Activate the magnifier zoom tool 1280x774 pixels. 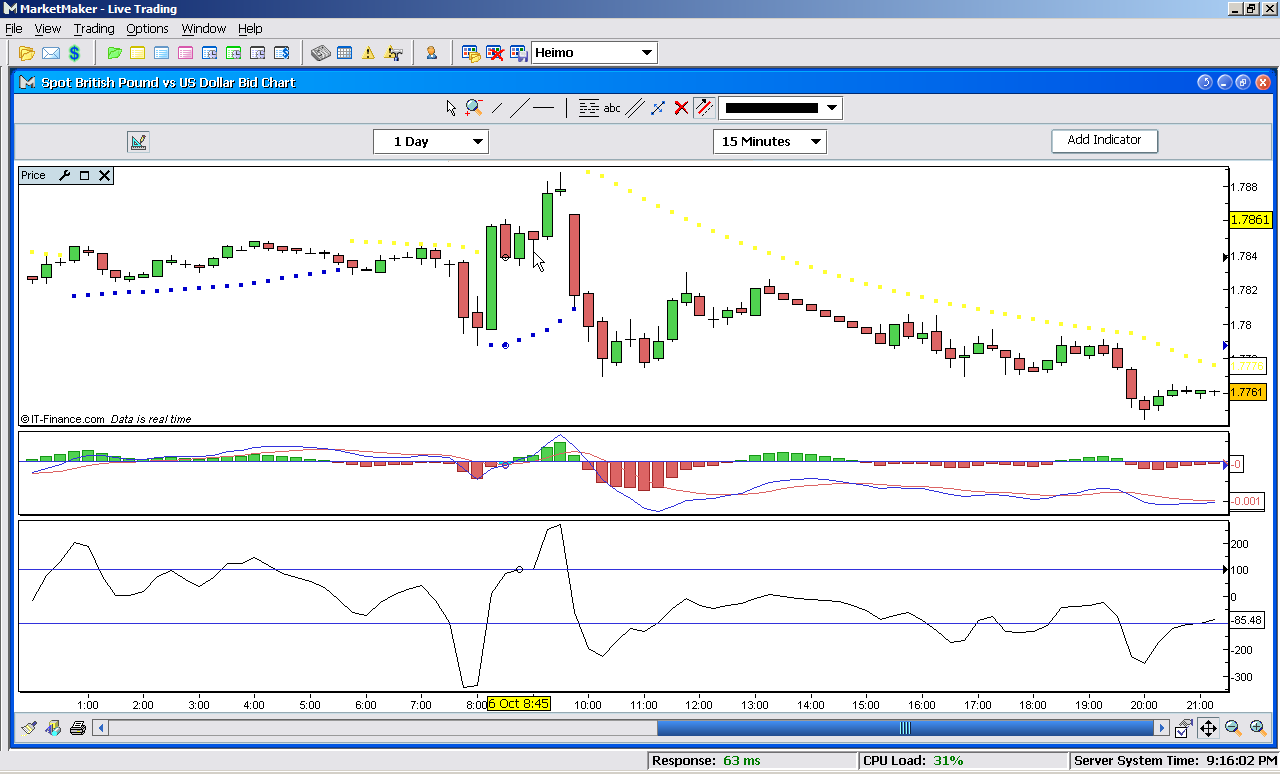[x=473, y=108]
